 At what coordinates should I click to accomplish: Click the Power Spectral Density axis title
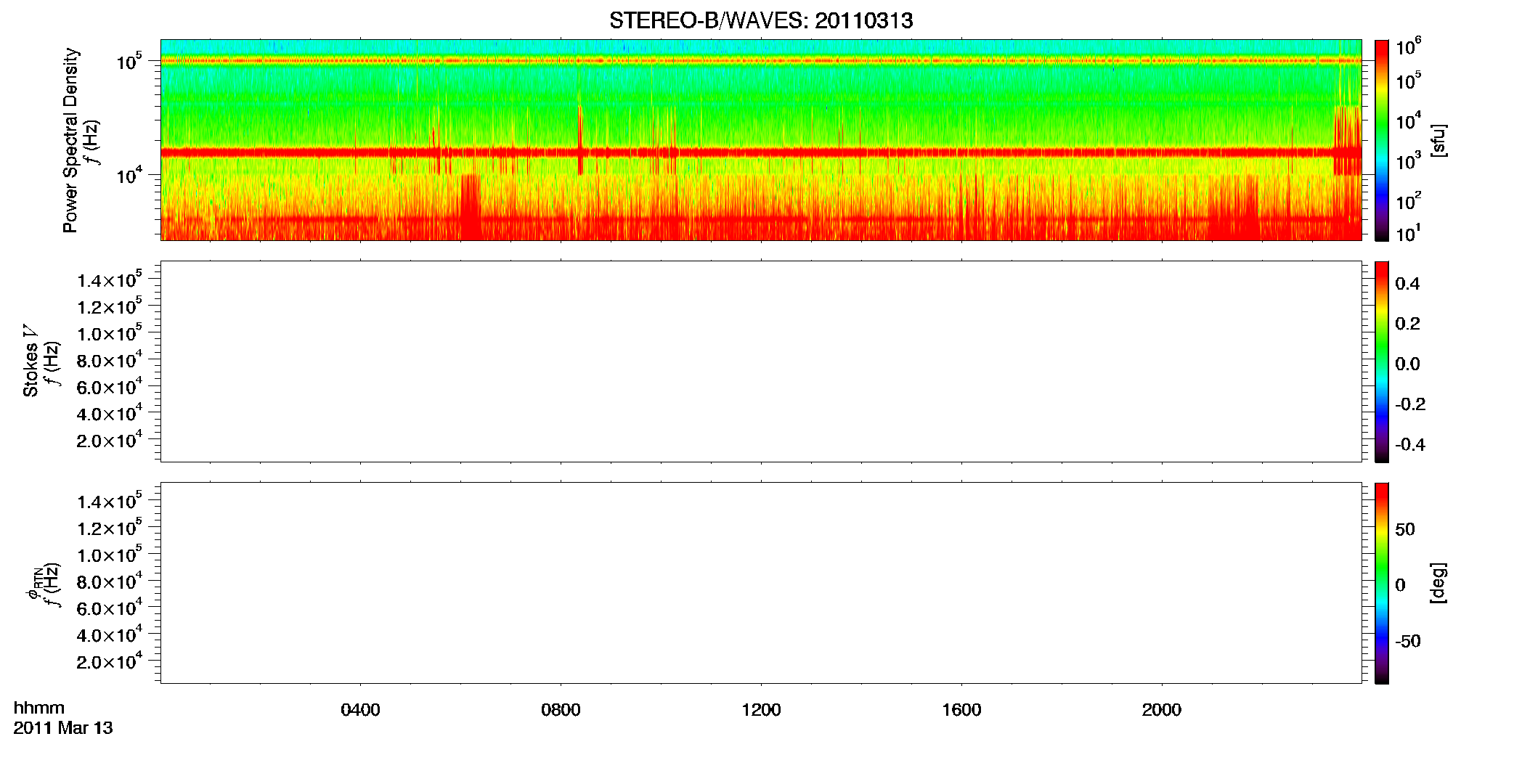tap(70, 140)
